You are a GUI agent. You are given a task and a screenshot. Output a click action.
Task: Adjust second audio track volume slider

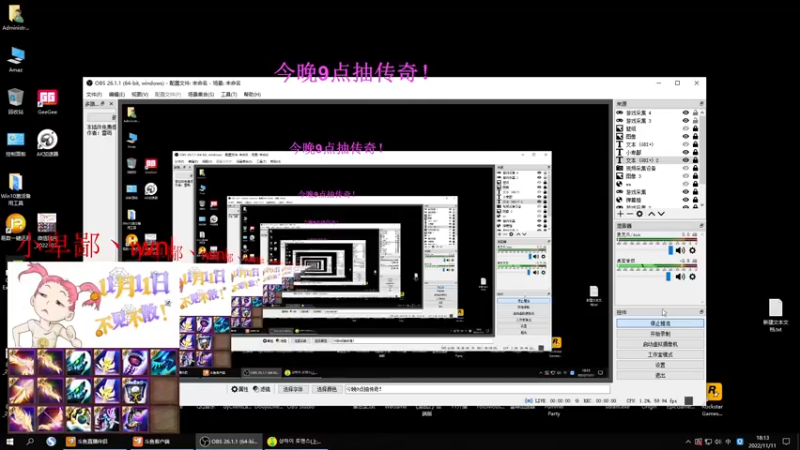point(668,277)
